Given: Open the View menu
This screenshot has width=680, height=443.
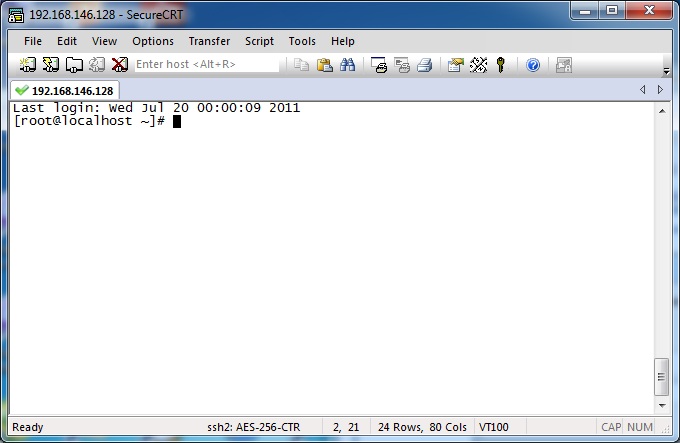Looking at the screenshot, I should (x=105, y=41).
